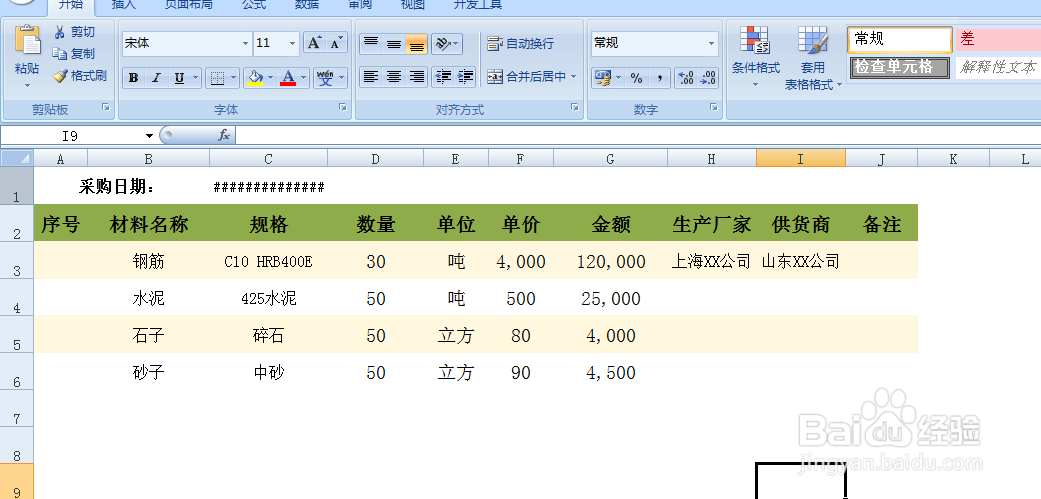The height and width of the screenshot is (499, 1041).
Task: Apply the cell borders icon
Action: 217,78
